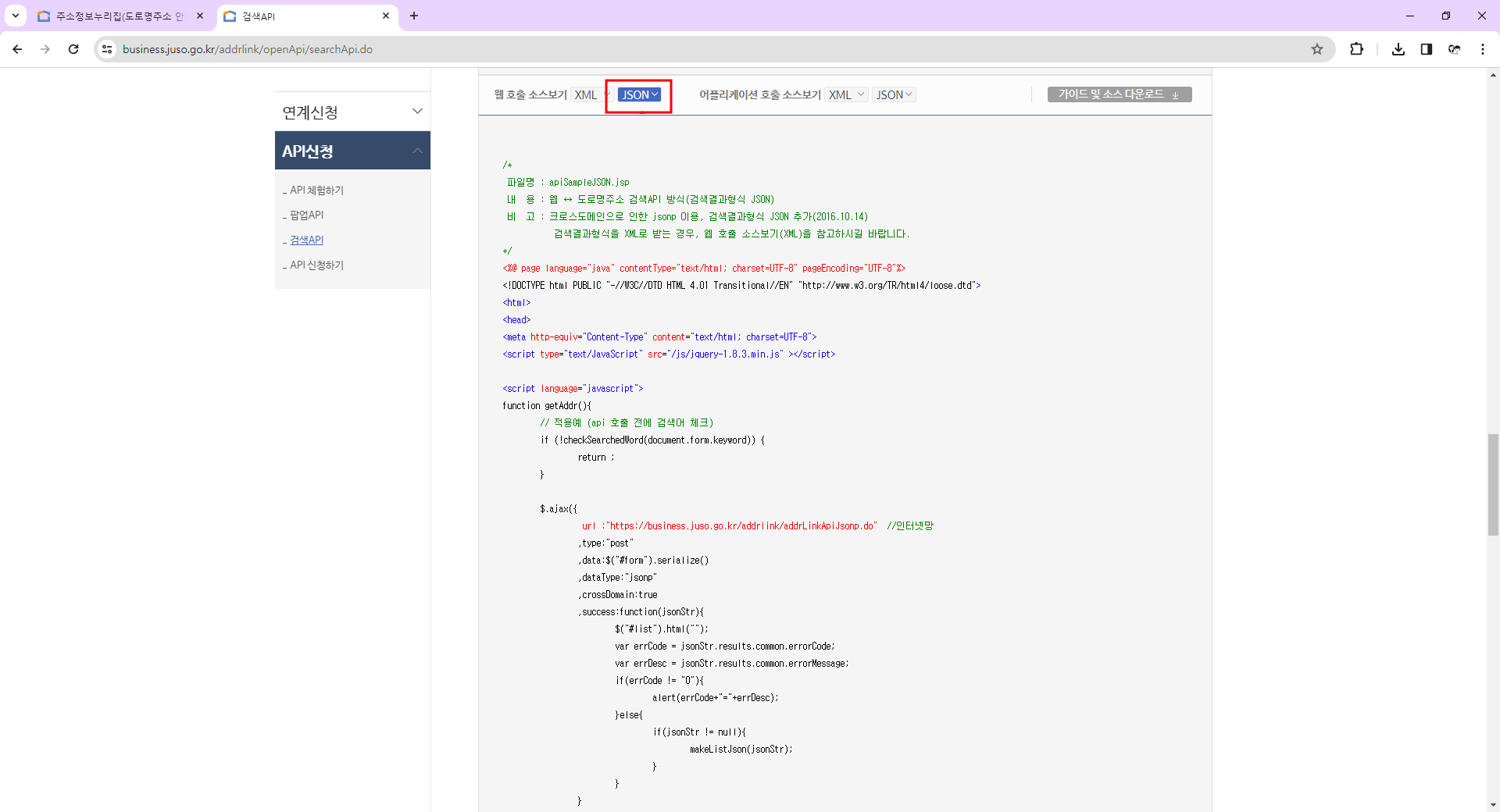
Task: Click 가이드 및 소스 다운로드 button
Action: pyautogui.click(x=1119, y=94)
